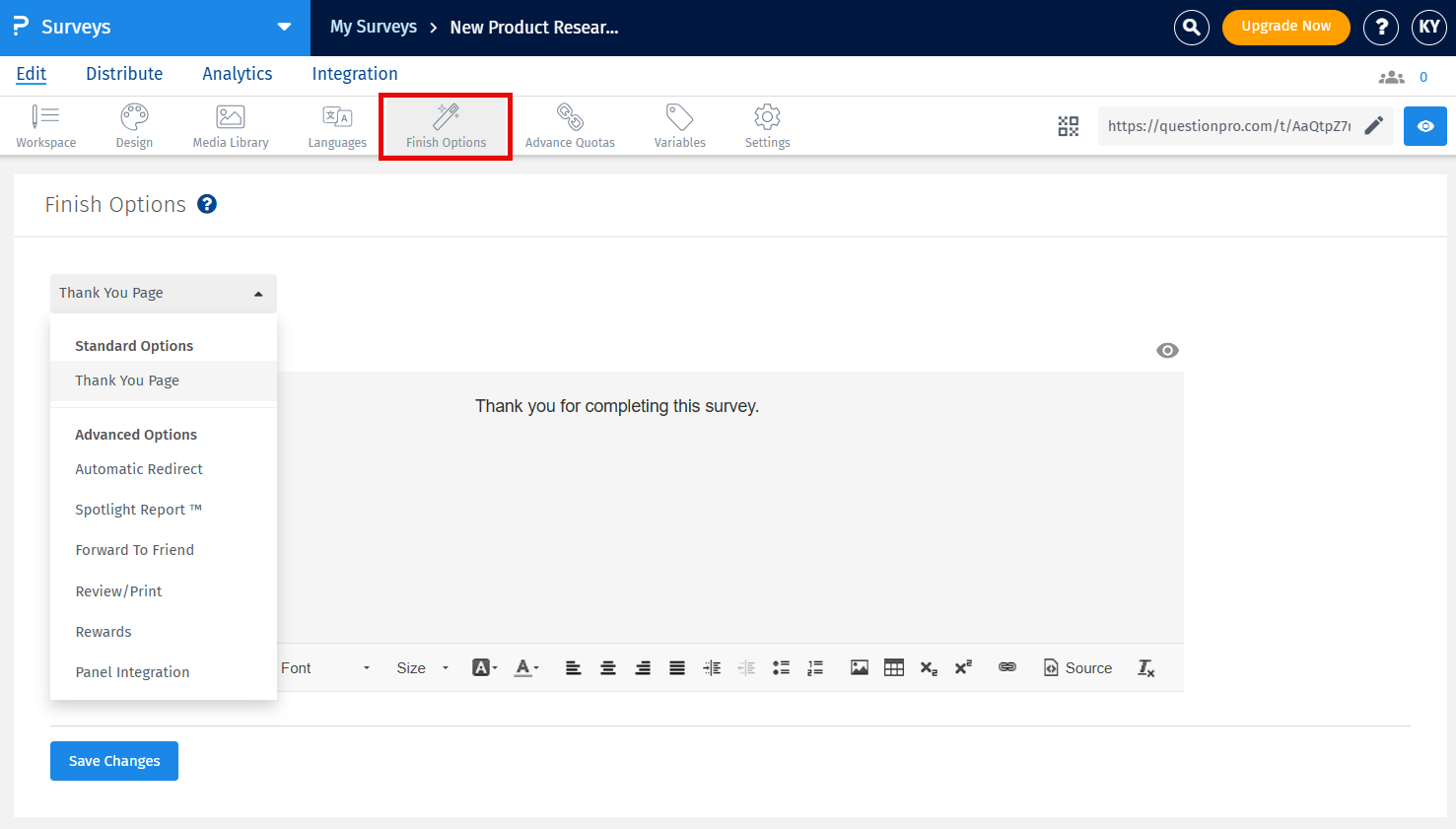Screen dimensions: 1456x829
Task: Switch to the Analytics tab
Action: pos(237,74)
